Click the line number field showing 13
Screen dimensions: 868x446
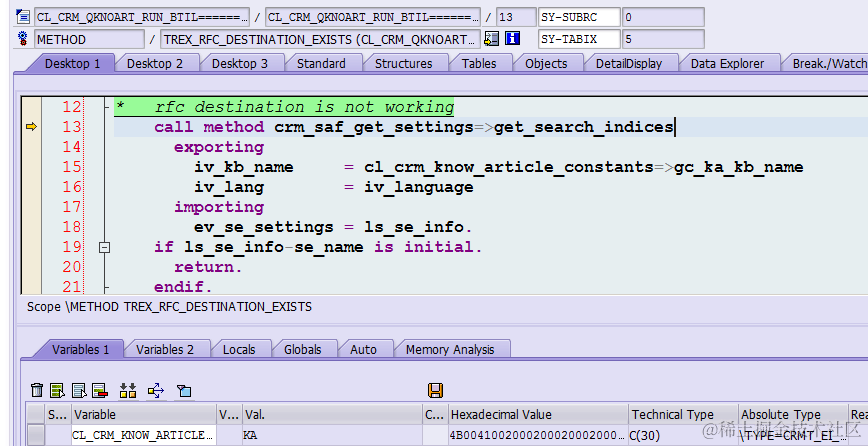click(x=516, y=17)
